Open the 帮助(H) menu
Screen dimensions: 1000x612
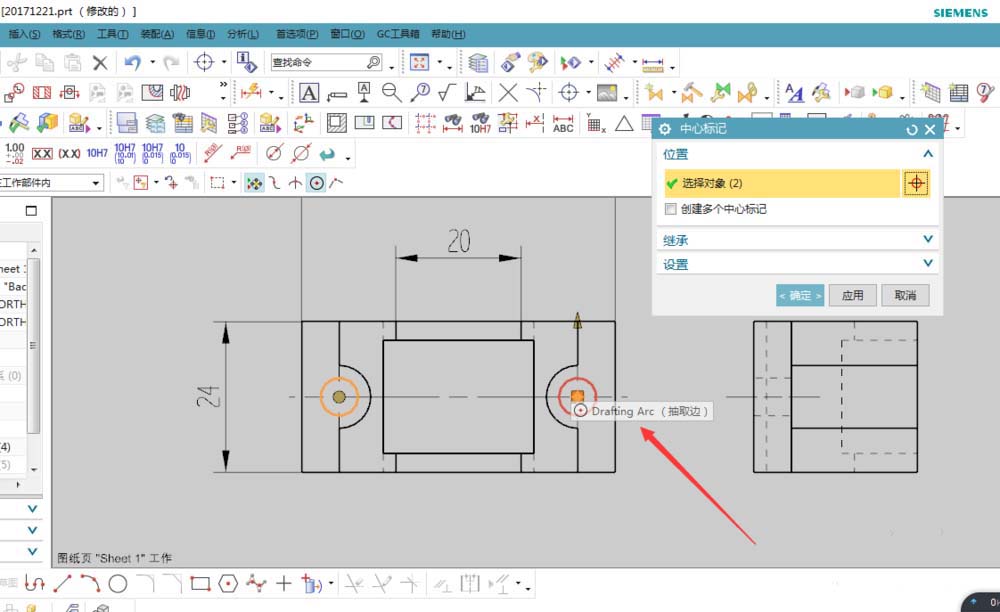pyautogui.click(x=448, y=34)
